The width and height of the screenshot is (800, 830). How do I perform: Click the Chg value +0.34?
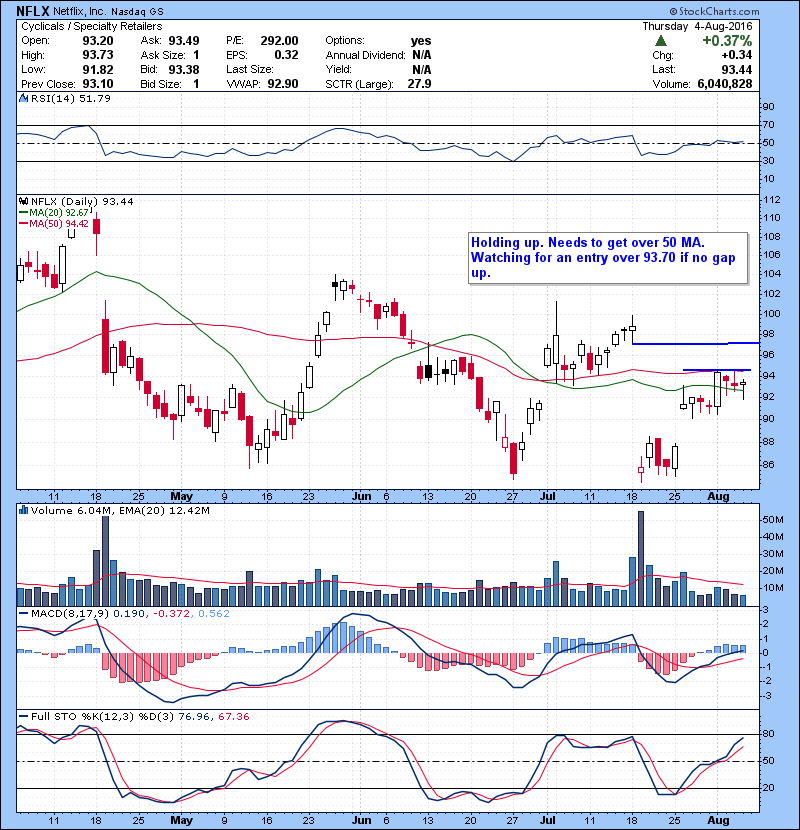tap(736, 55)
